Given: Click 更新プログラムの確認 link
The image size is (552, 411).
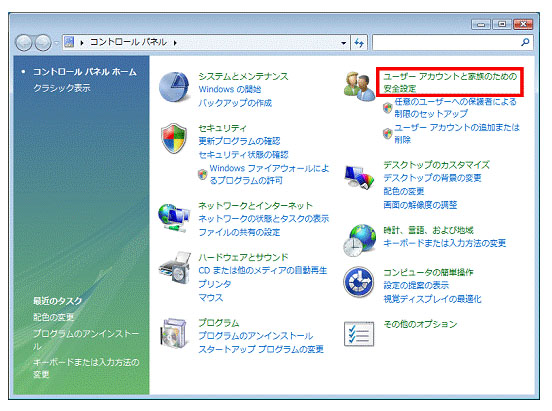Looking at the screenshot, I should click(x=239, y=141).
